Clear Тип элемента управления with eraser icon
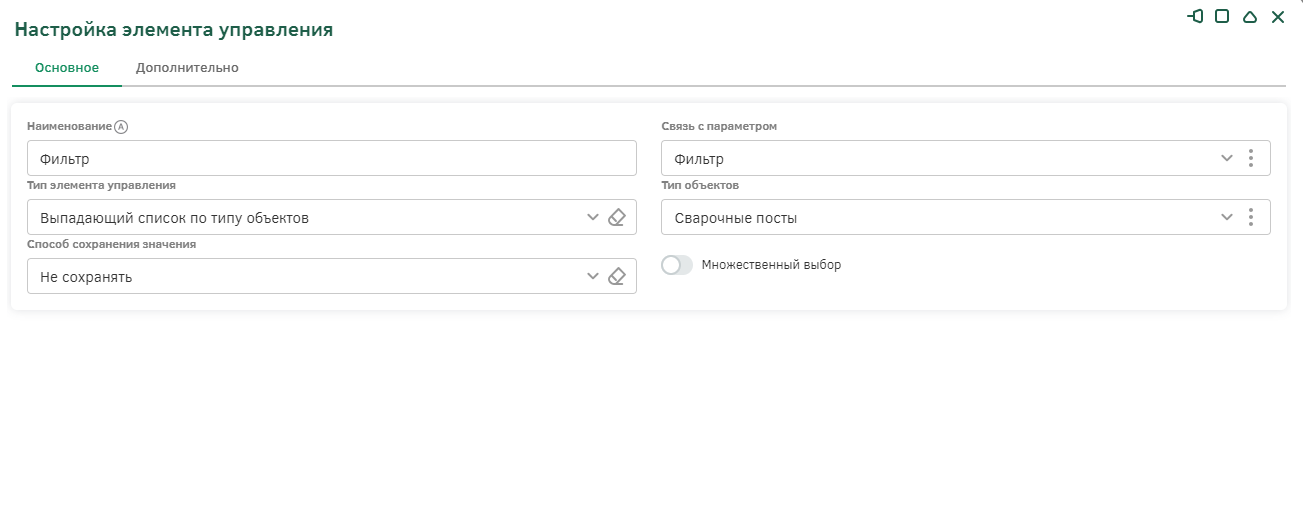The image size is (1303, 529). coord(617,217)
